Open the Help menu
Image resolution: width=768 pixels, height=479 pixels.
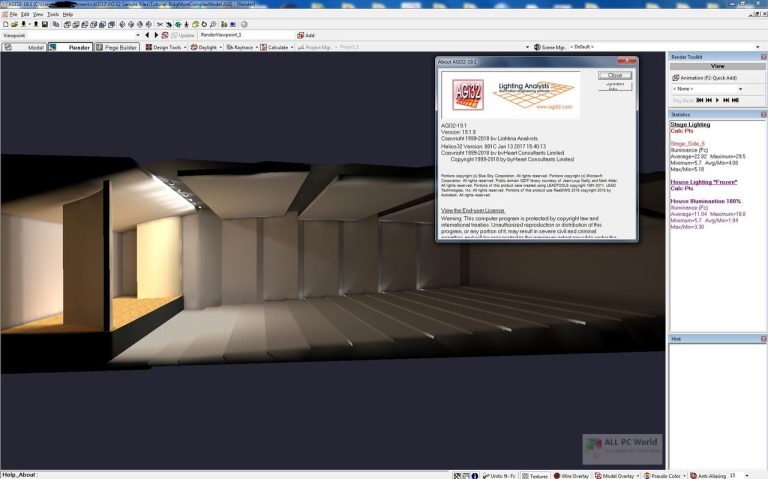point(68,14)
